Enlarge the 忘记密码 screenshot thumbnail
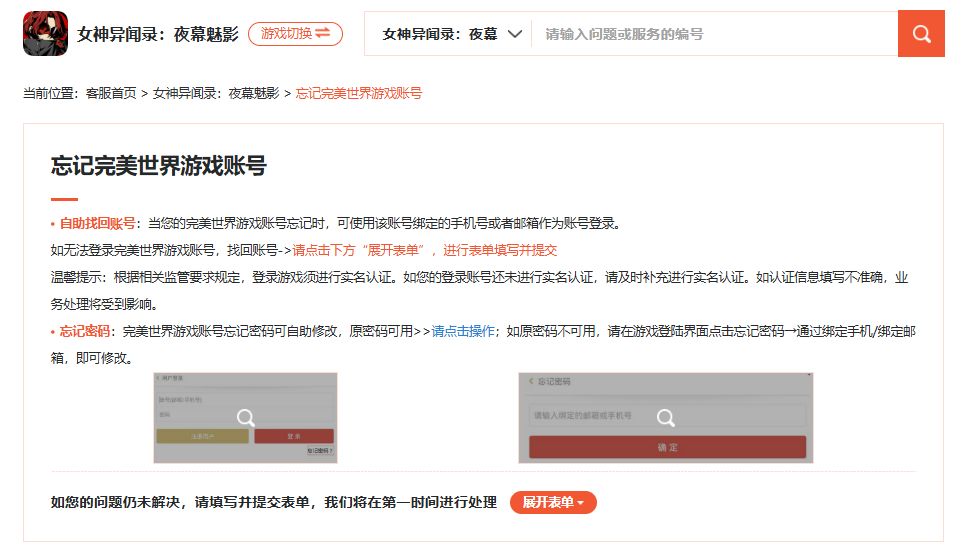 [x=666, y=418]
